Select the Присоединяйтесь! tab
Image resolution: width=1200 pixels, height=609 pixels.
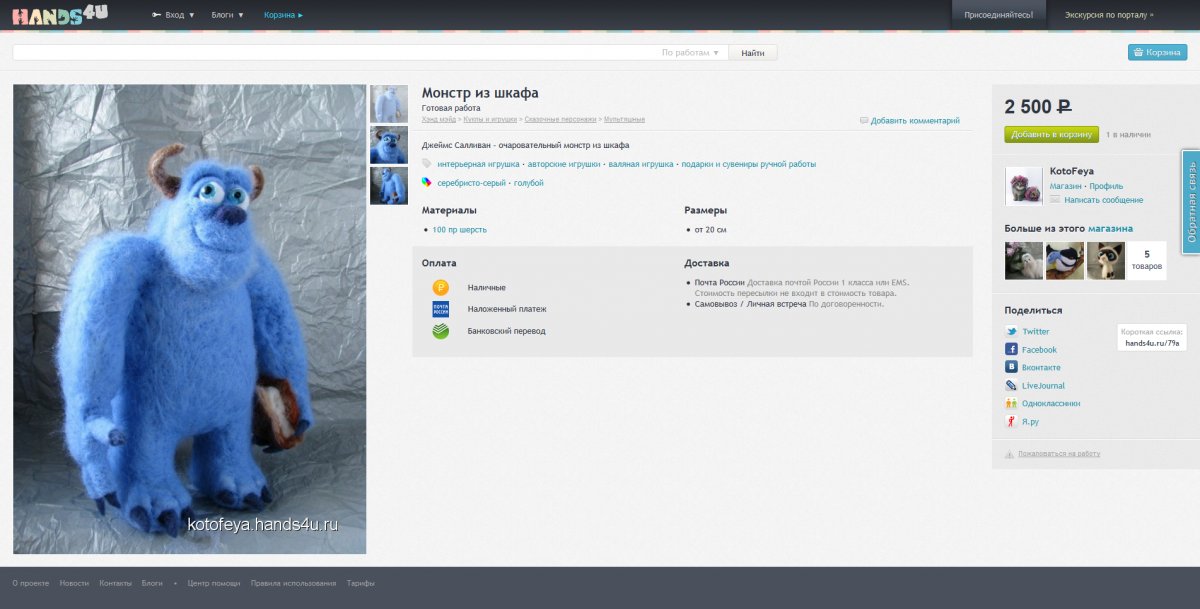tap(998, 15)
